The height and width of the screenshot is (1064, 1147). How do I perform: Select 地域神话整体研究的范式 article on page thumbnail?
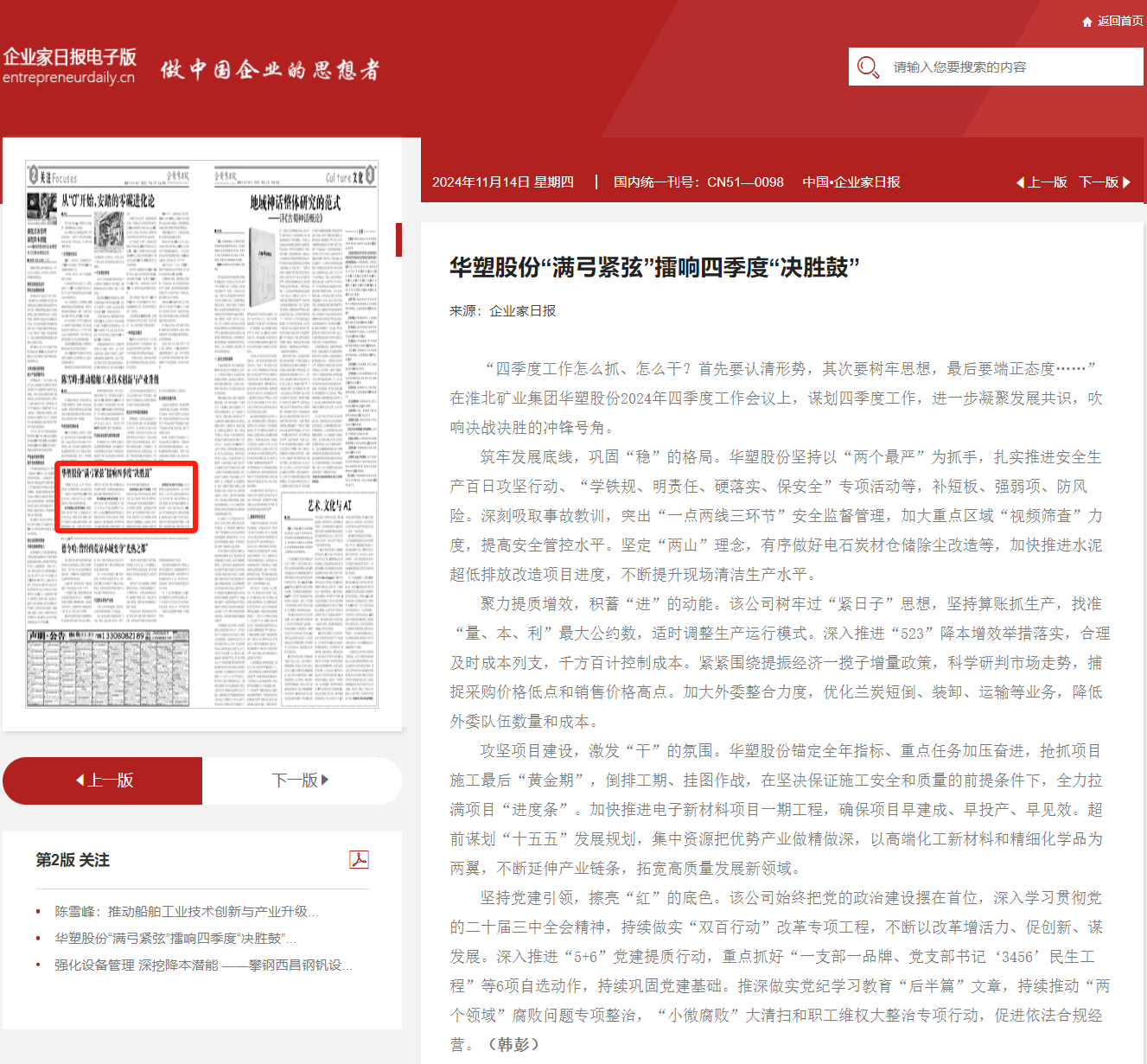click(295, 203)
